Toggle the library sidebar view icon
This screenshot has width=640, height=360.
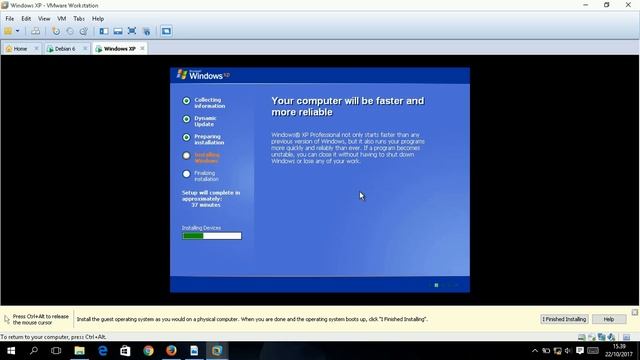[104, 31]
